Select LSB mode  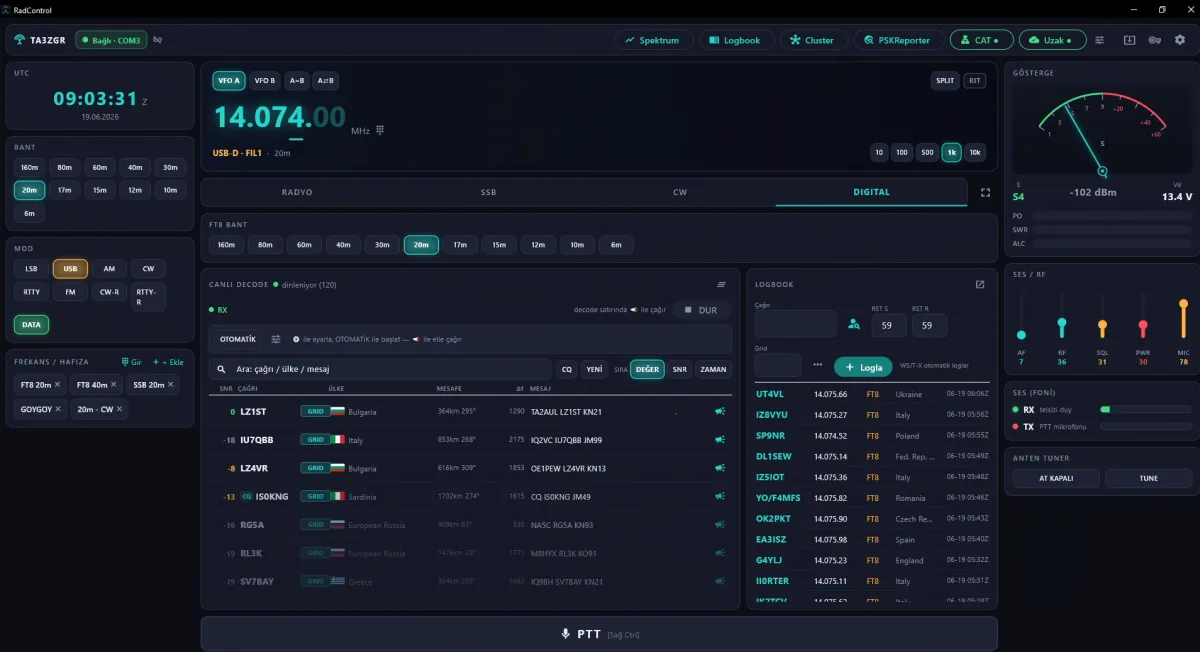pos(32,268)
